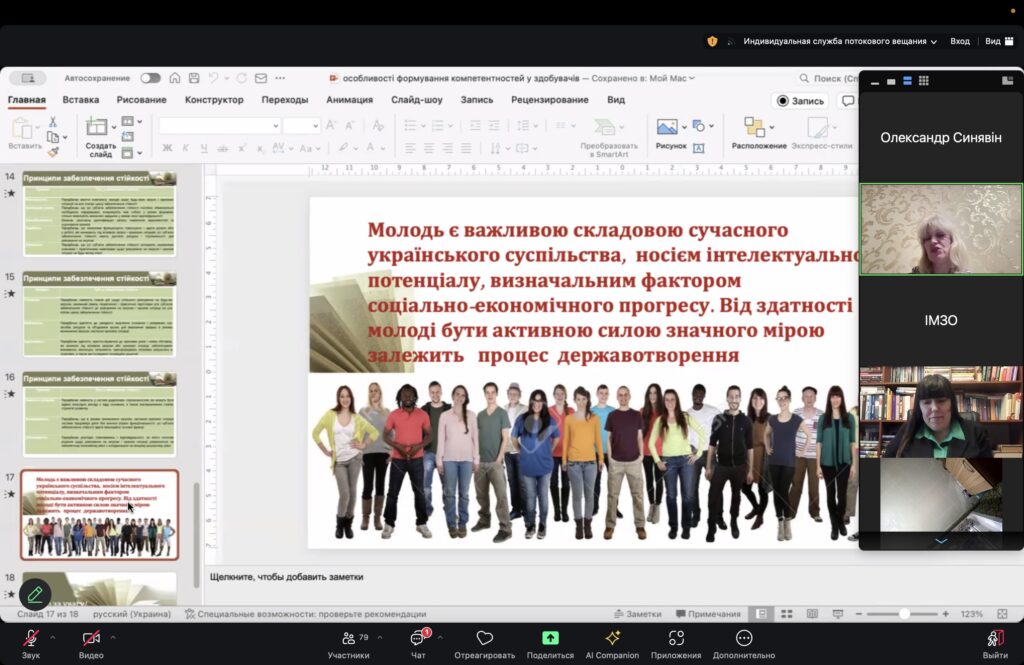Cut selection with the scissors icon
The height and width of the screenshot is (665, 1024).
tap(53, 122)
